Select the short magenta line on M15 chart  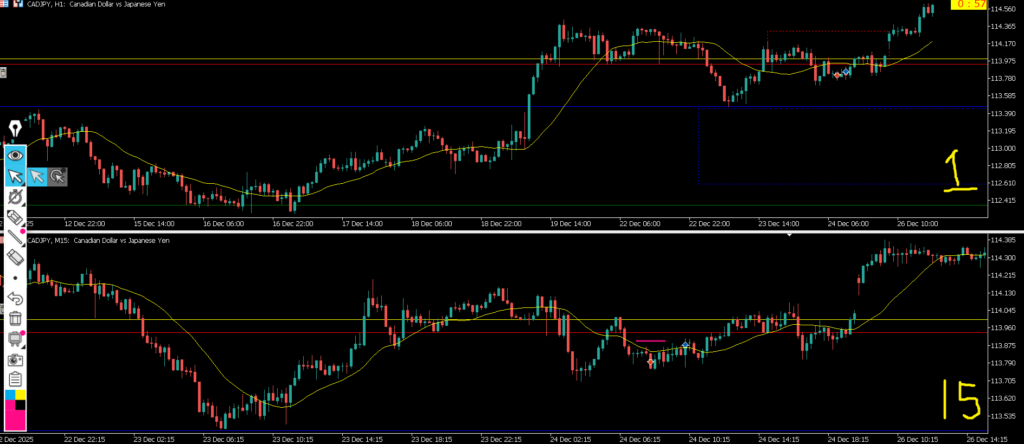[x=650, y=341]
